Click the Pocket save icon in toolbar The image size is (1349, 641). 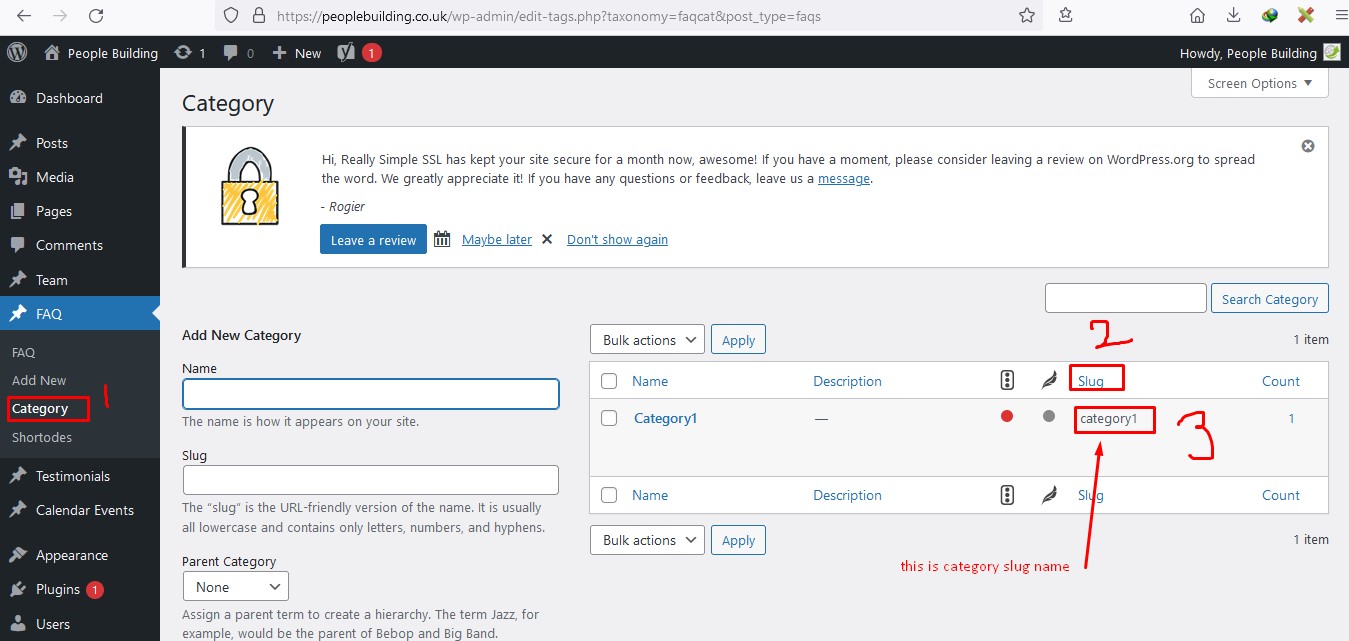click(1065, 15)
